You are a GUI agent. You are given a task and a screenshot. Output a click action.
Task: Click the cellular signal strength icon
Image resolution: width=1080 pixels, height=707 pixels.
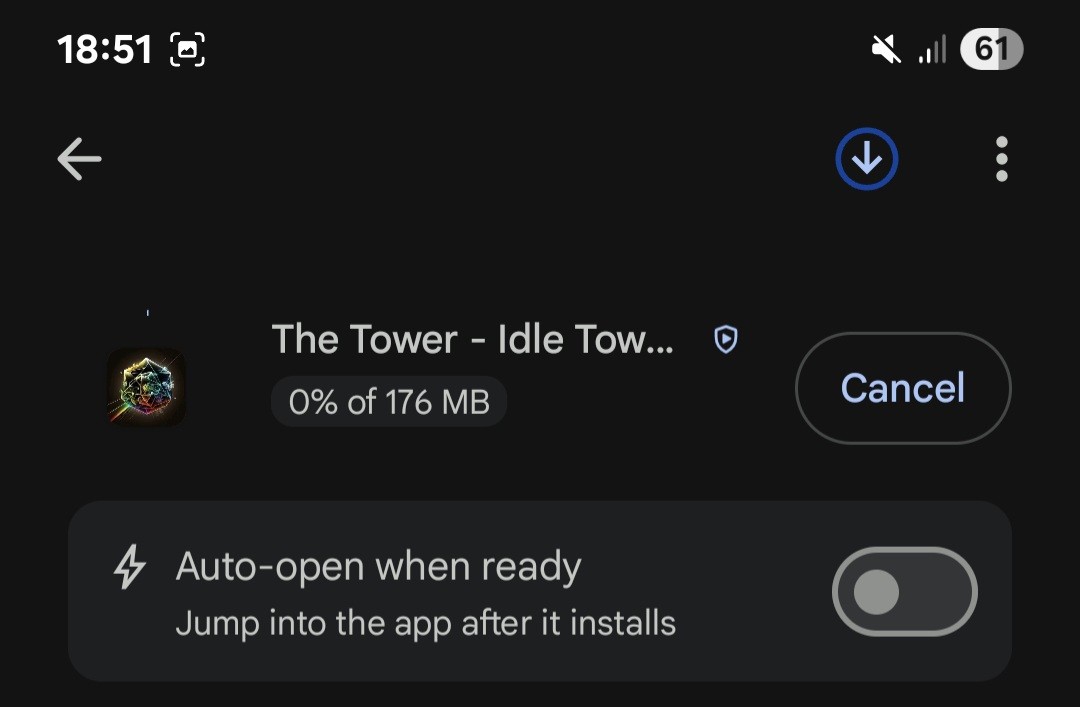point(932,47)
